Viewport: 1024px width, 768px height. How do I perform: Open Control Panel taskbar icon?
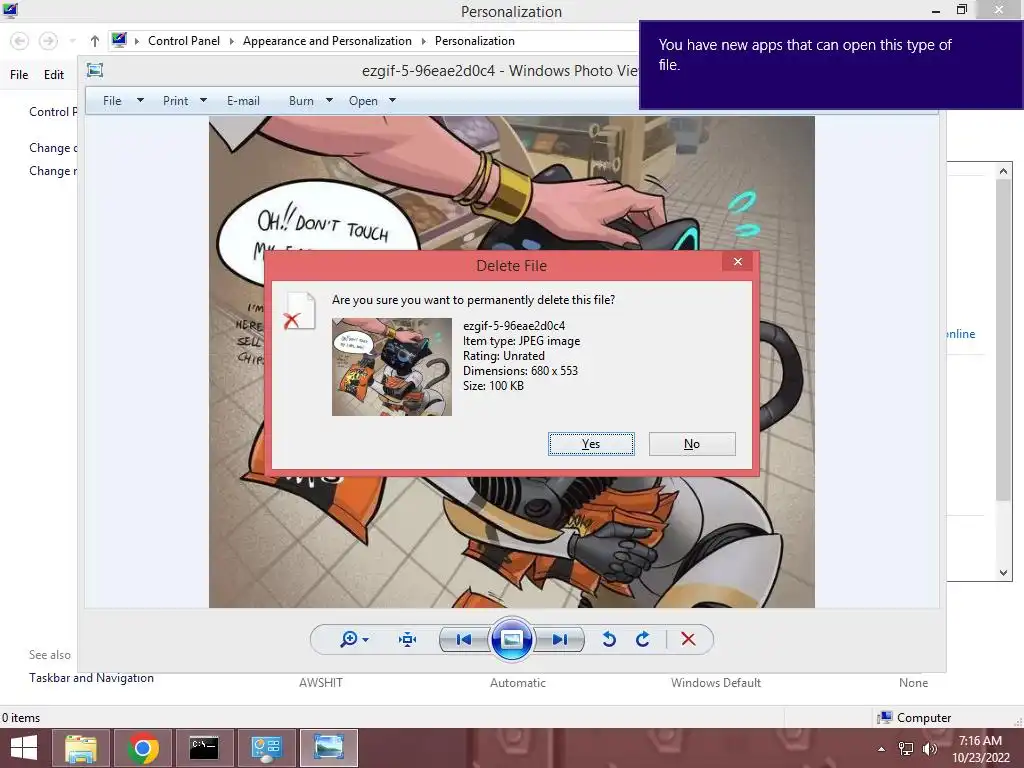pyautogui.click(x=266, y=748)
